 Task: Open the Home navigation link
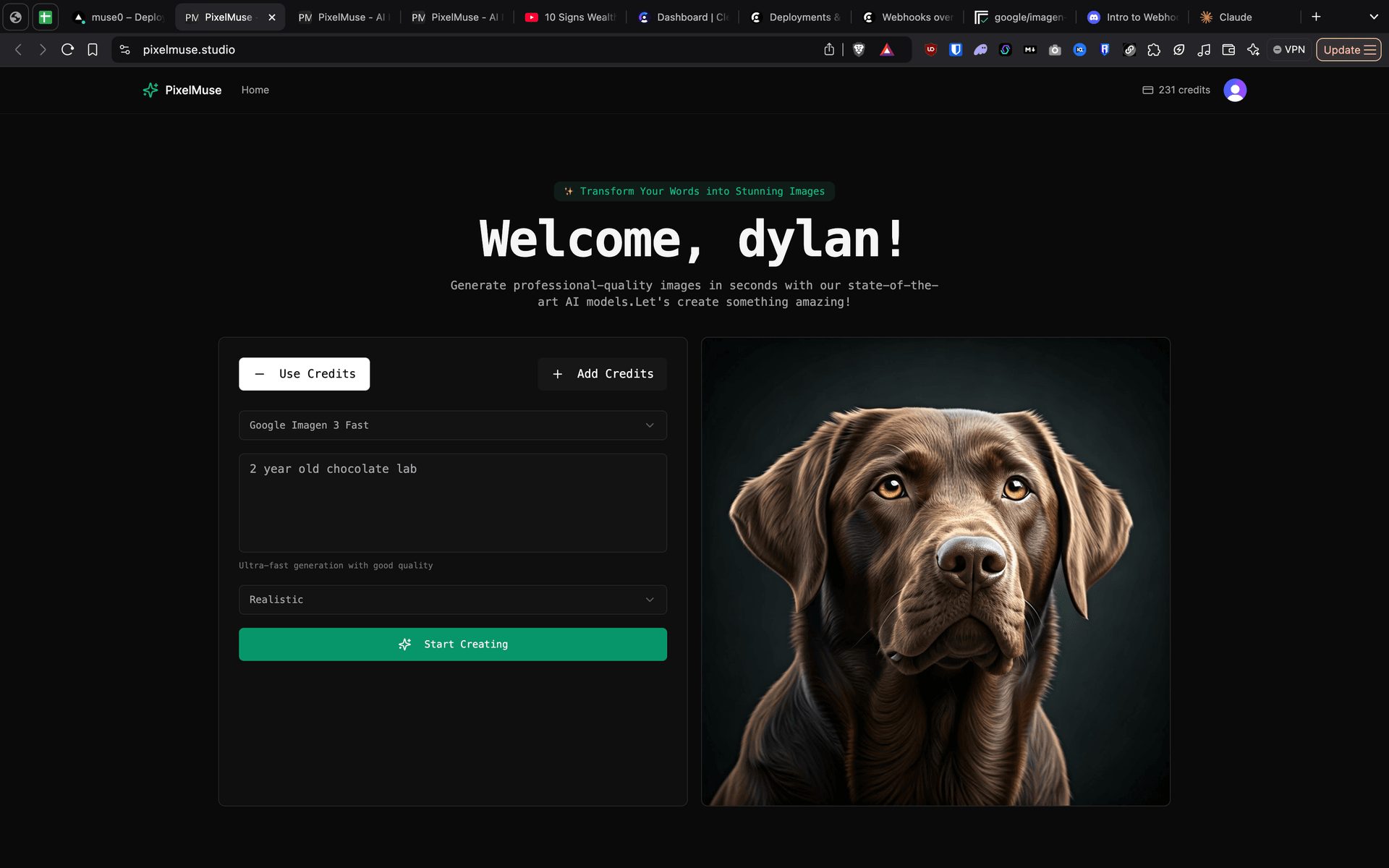pyautogui.click(x=255, y=90)
